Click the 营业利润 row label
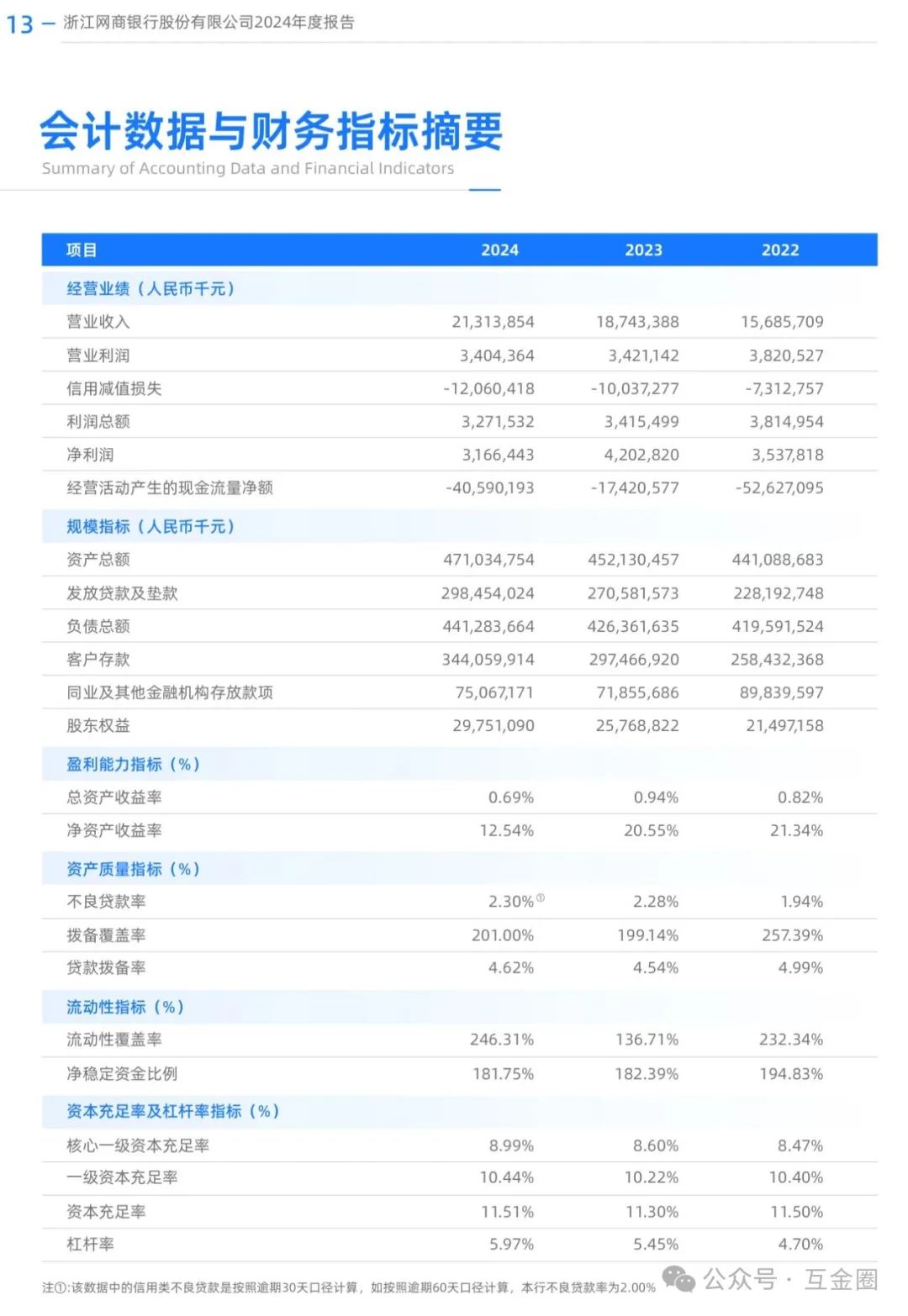The height and width of the screenshot is (1316, 908). pos(98,355)
